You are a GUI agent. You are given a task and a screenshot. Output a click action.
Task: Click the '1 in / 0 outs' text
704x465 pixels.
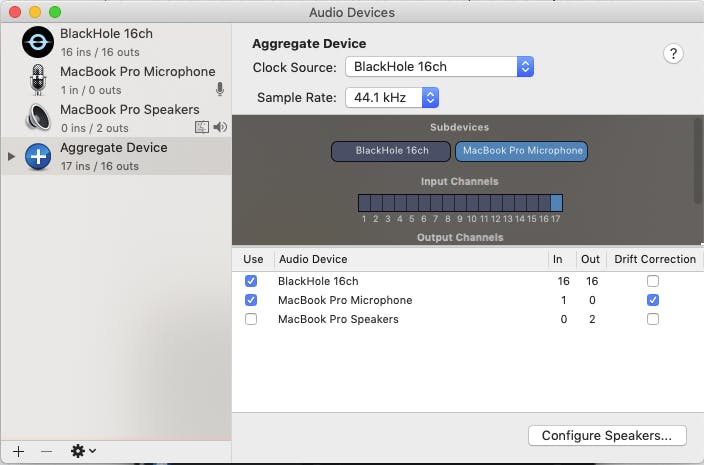91,90
